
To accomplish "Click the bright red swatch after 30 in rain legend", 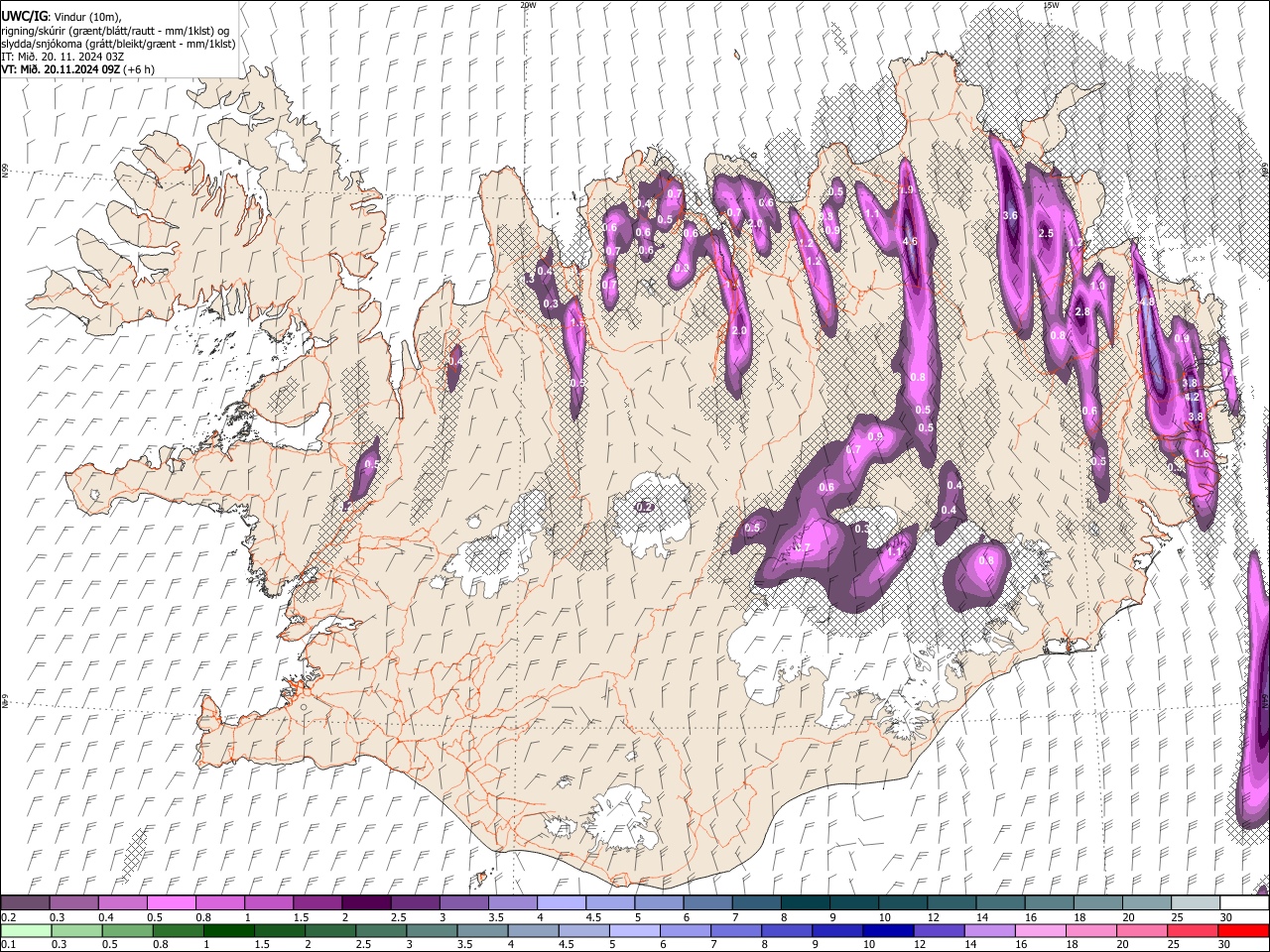I will 1243,930.
